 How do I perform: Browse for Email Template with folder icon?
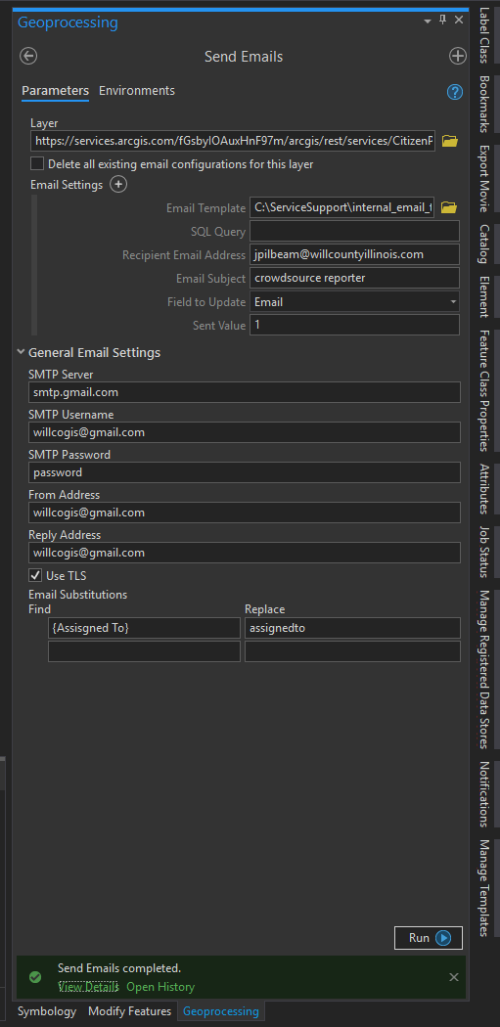point(449,208)
